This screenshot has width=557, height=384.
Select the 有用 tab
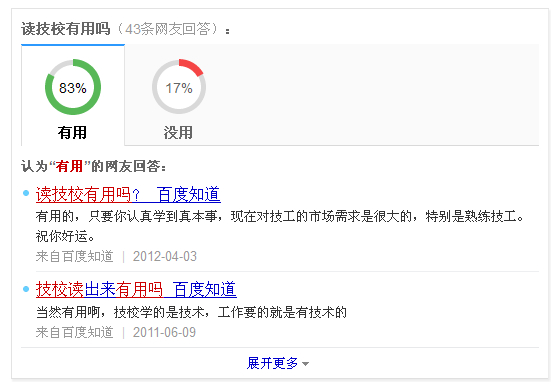click(73, 95)
